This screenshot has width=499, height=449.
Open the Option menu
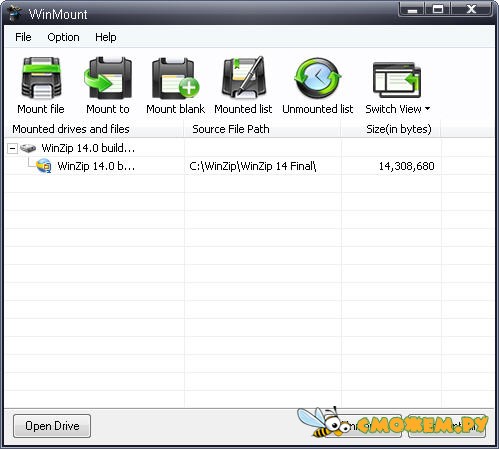[63, 37]
